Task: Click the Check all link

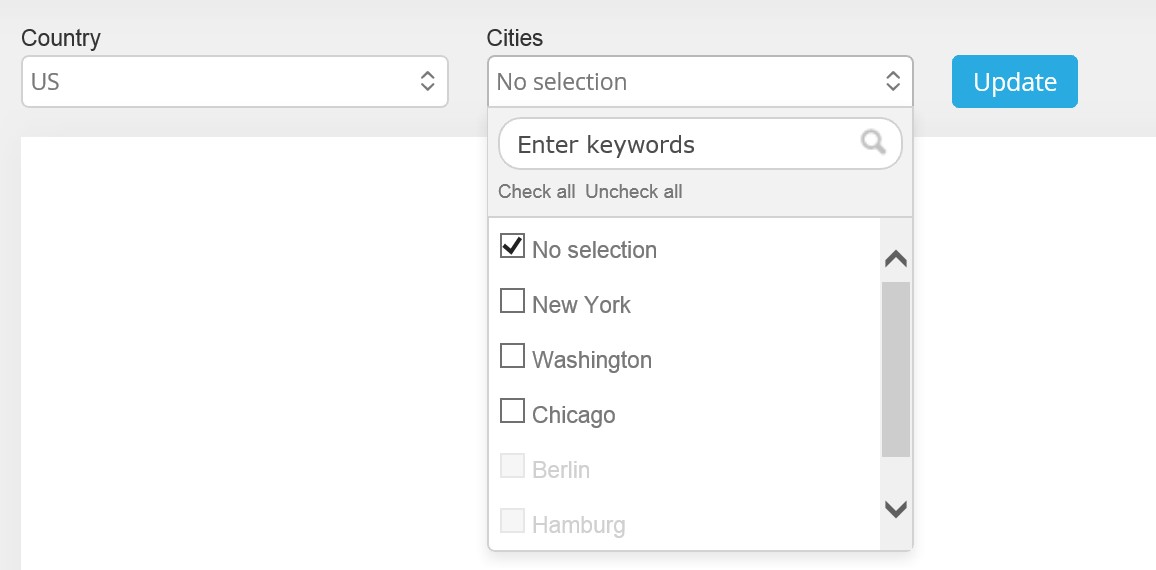Action: [537, 192]
